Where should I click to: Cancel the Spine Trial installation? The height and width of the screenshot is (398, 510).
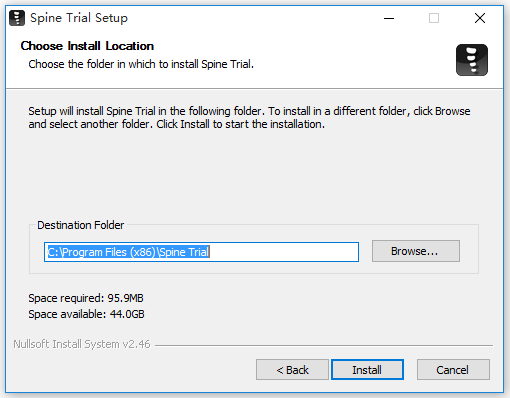(453, 370)
